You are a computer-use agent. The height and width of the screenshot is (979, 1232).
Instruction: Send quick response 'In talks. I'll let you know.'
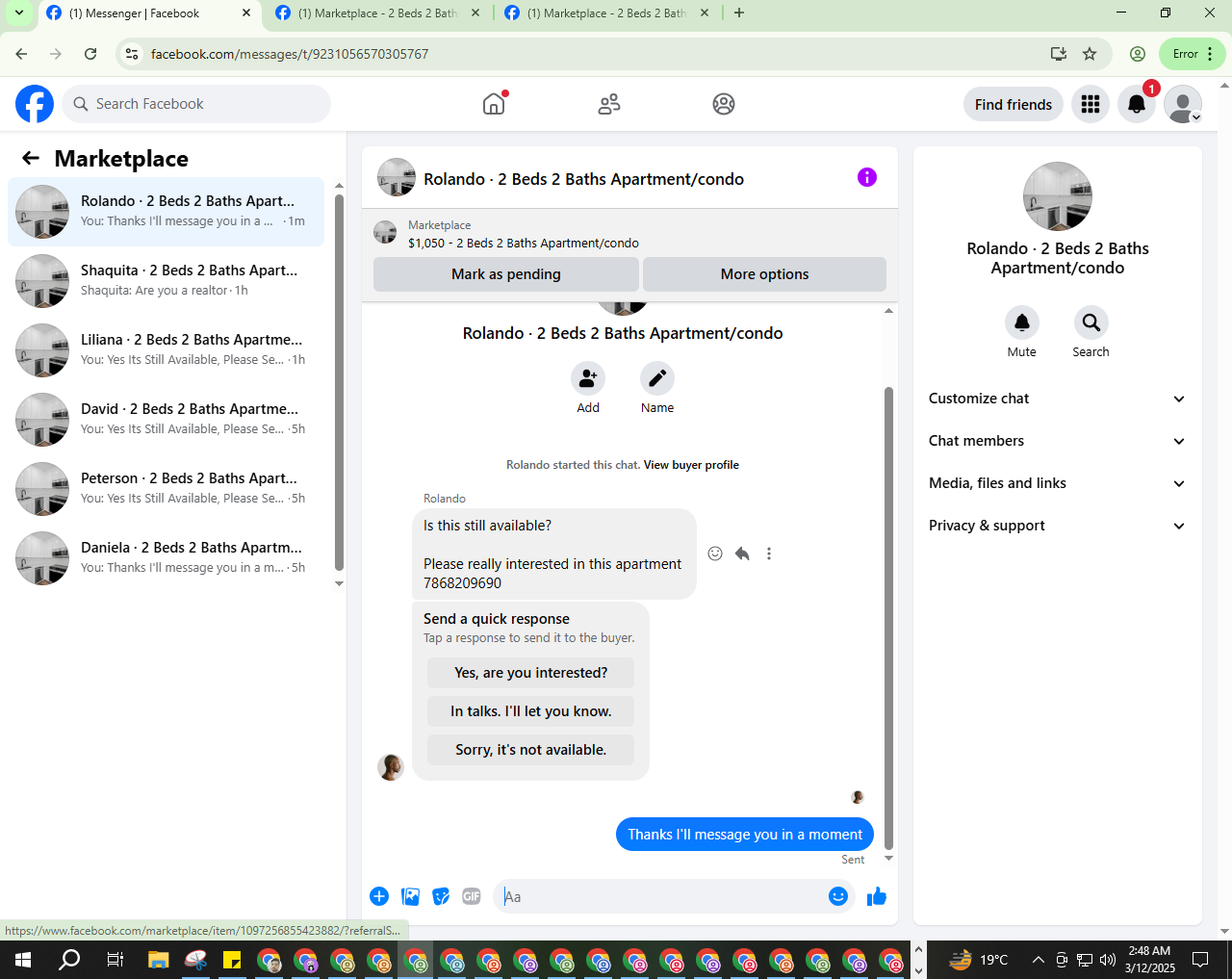pos(531,711)
